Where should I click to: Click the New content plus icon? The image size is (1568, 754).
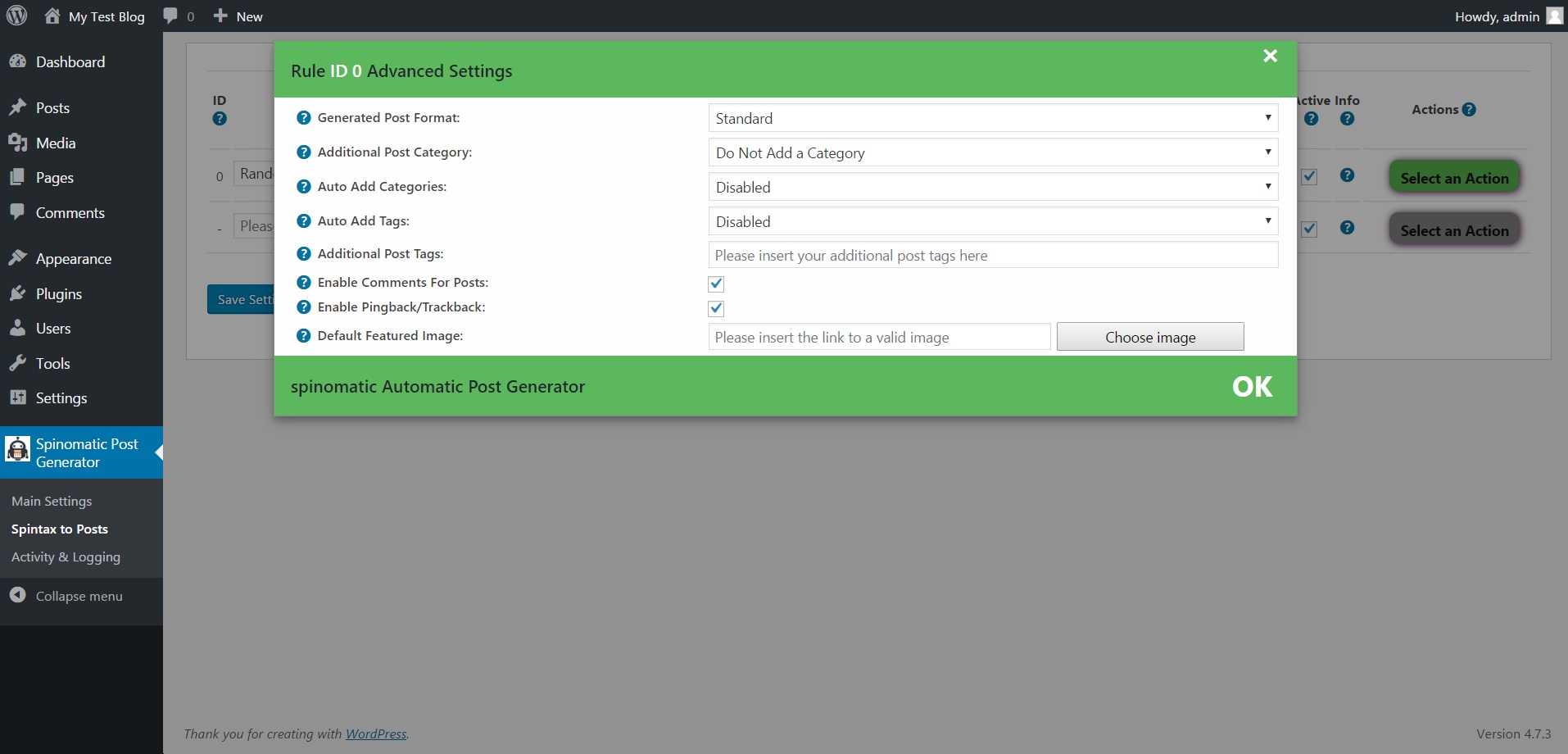pos(219,16)
